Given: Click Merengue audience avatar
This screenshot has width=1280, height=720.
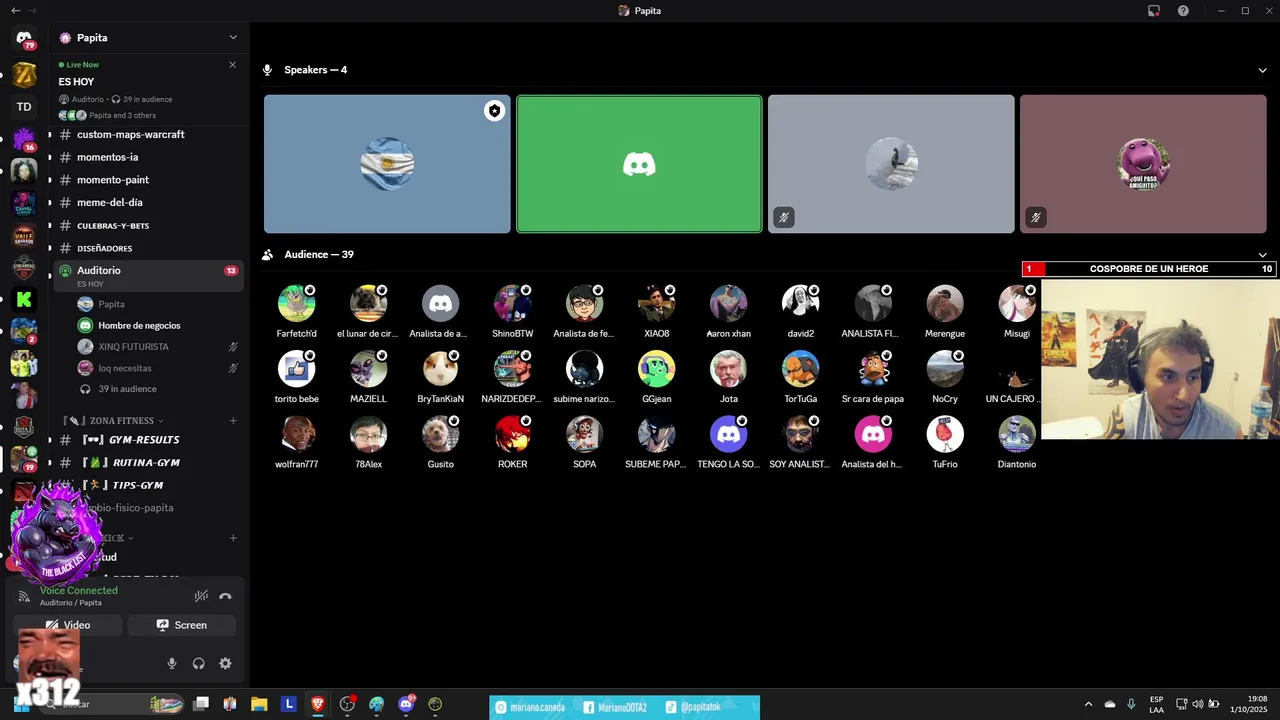Looking at the screenshot, I should tap(944, 304).
